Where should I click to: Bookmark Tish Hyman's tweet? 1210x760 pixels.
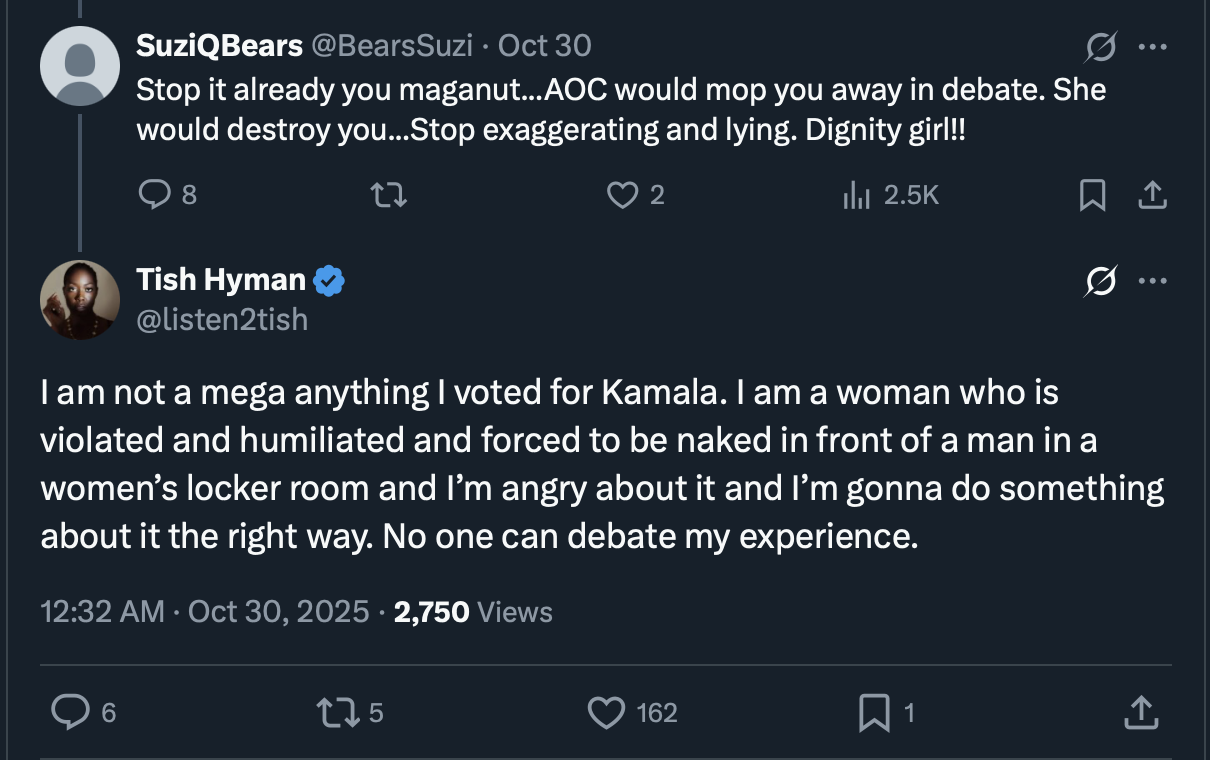[x=873, y=712]
